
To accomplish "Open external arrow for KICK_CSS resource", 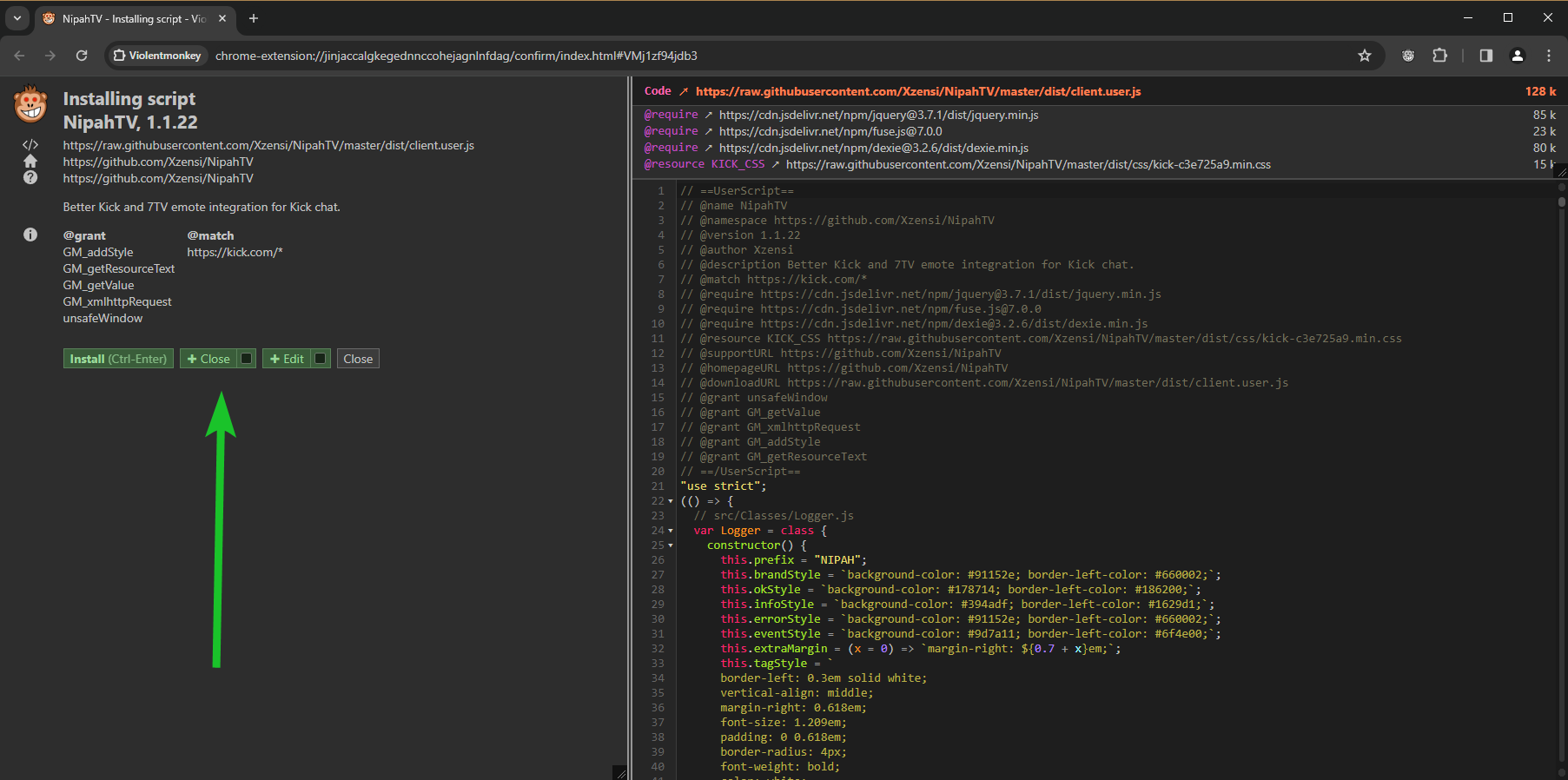I will pos(776,164).
